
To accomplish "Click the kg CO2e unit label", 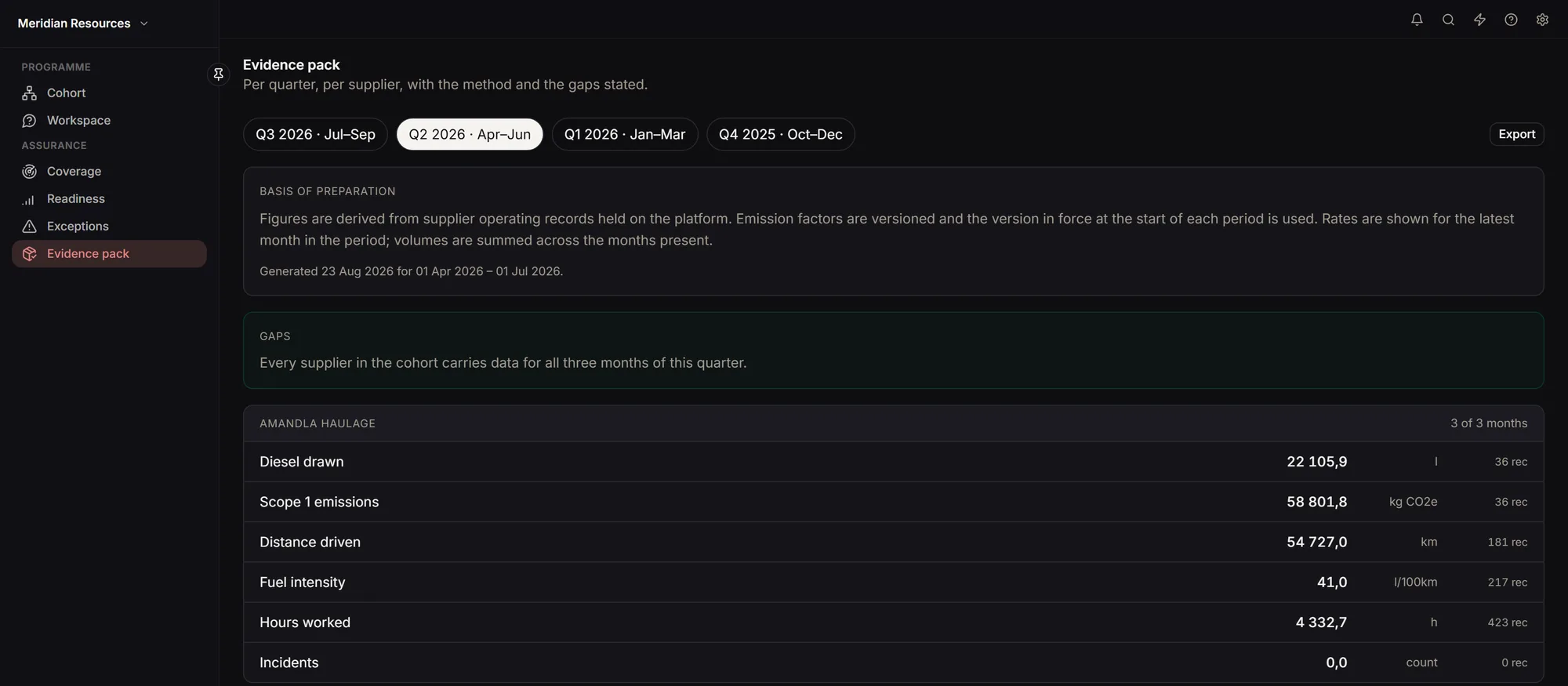I will point(1413,502).
